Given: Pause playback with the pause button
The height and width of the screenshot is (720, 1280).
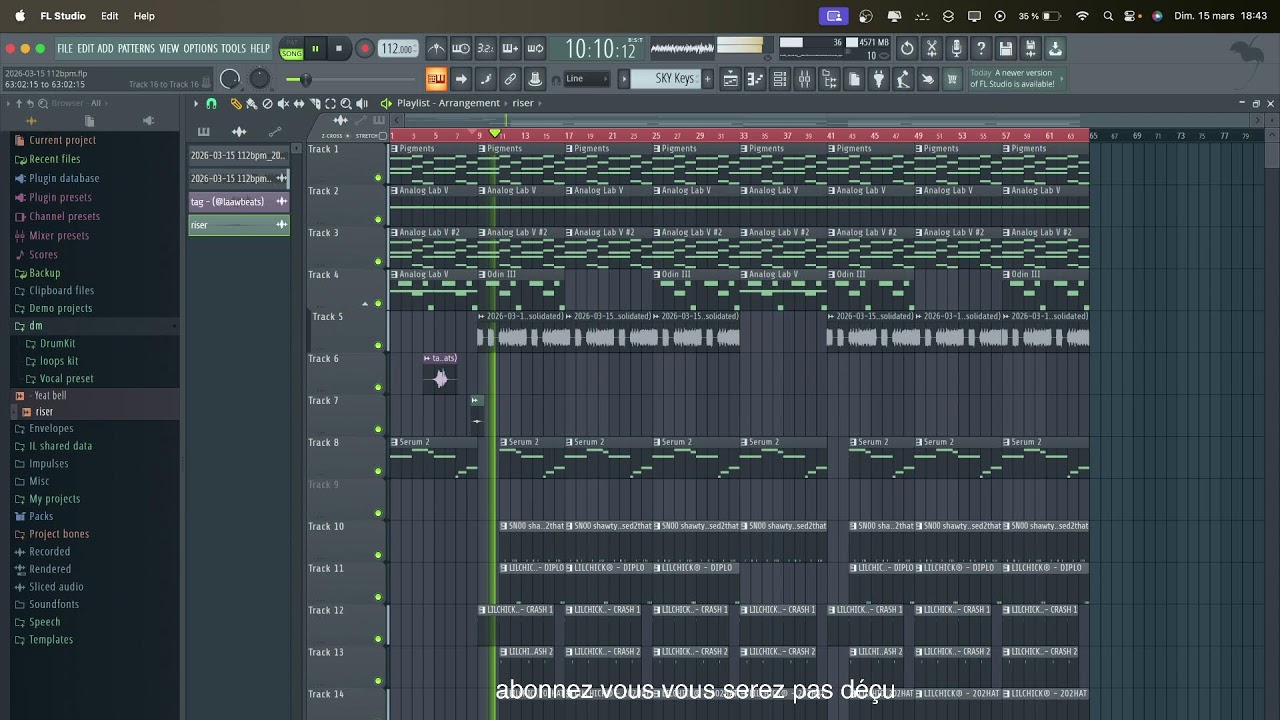Looking at the screenshot, I should pyautogui.click(x=315, y=49).
